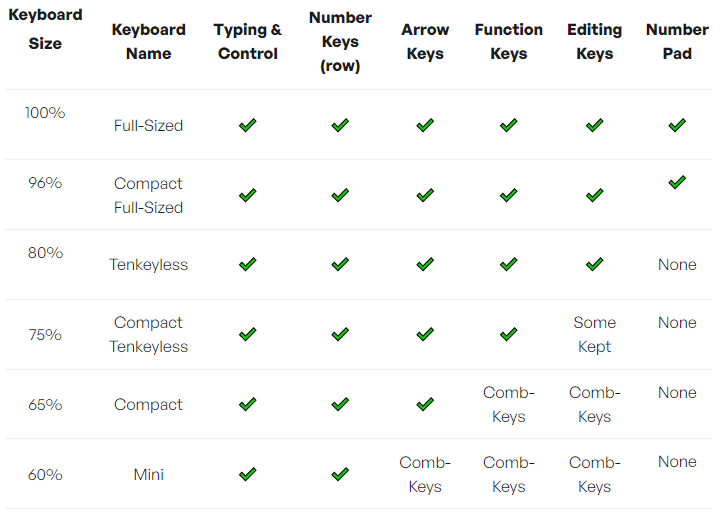The height and width of the screenshot is (522, 725).
Task: Click None in Tenkeyless Number Pad cell
Action: tap(677, 264)
